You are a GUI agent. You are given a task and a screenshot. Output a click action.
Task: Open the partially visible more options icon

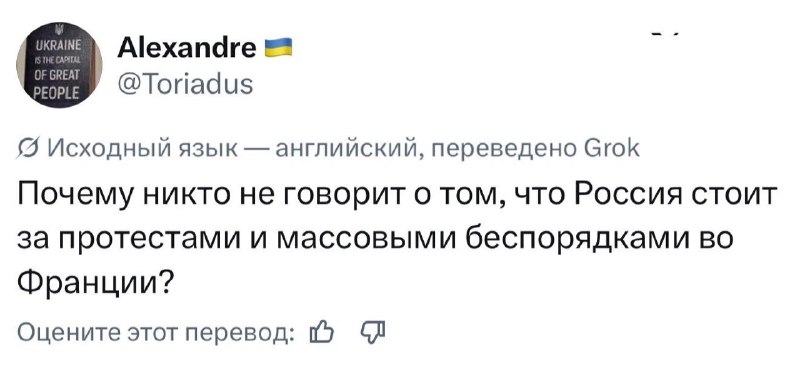point(666,35)
